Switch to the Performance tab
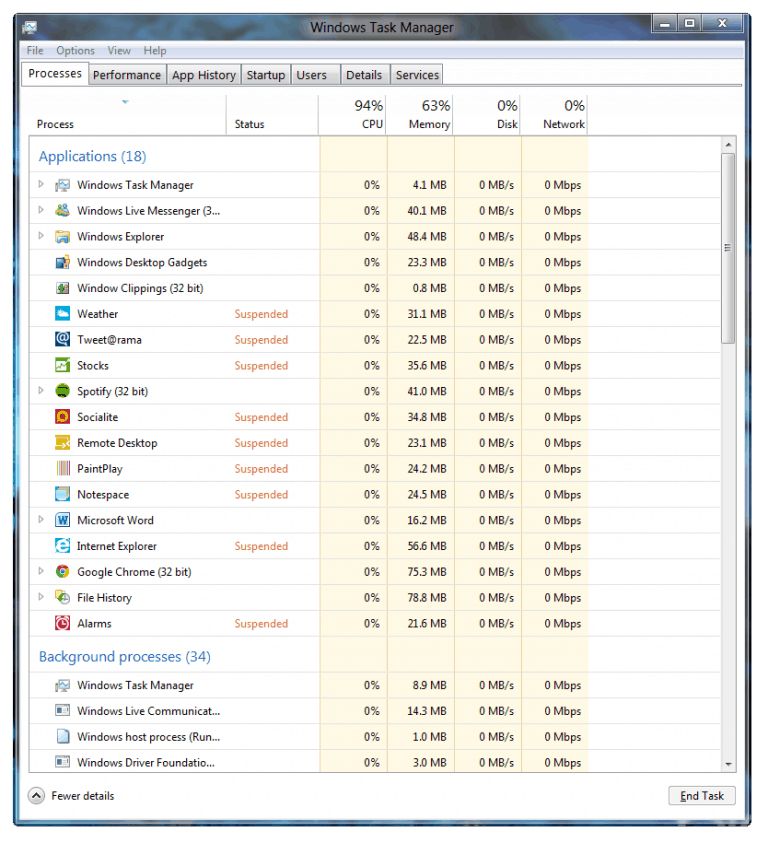Image resolution: width=768 pixels, height=843 pixels. 127,75
